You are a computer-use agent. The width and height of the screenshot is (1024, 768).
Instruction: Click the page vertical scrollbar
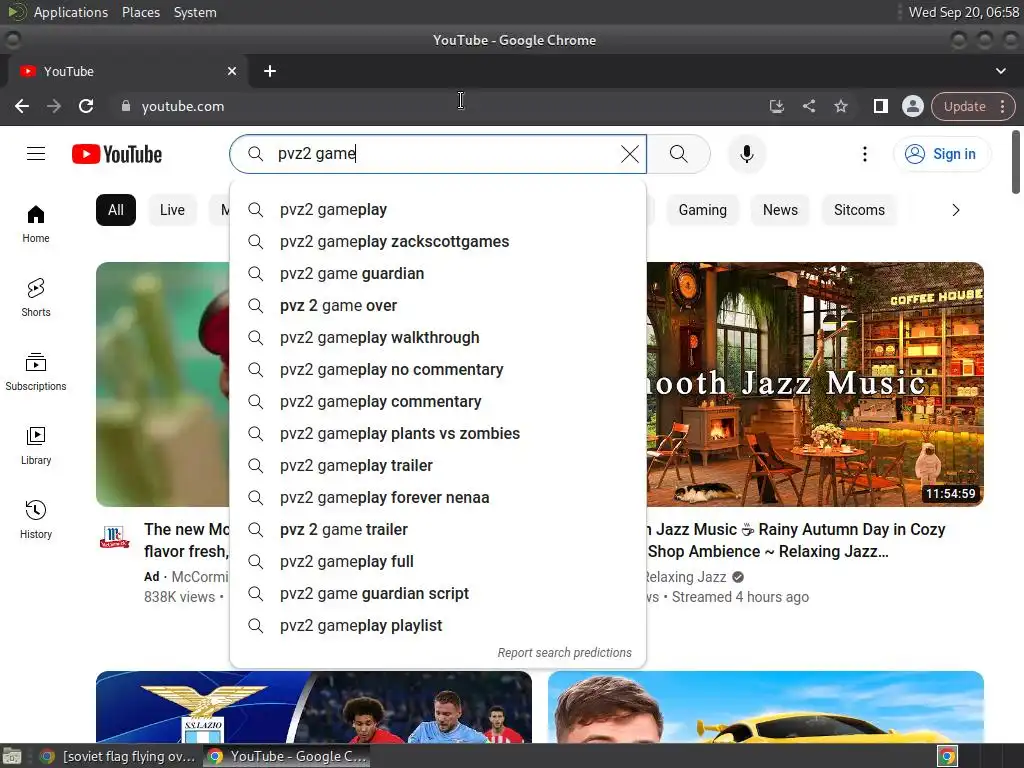click(1016, 162)
